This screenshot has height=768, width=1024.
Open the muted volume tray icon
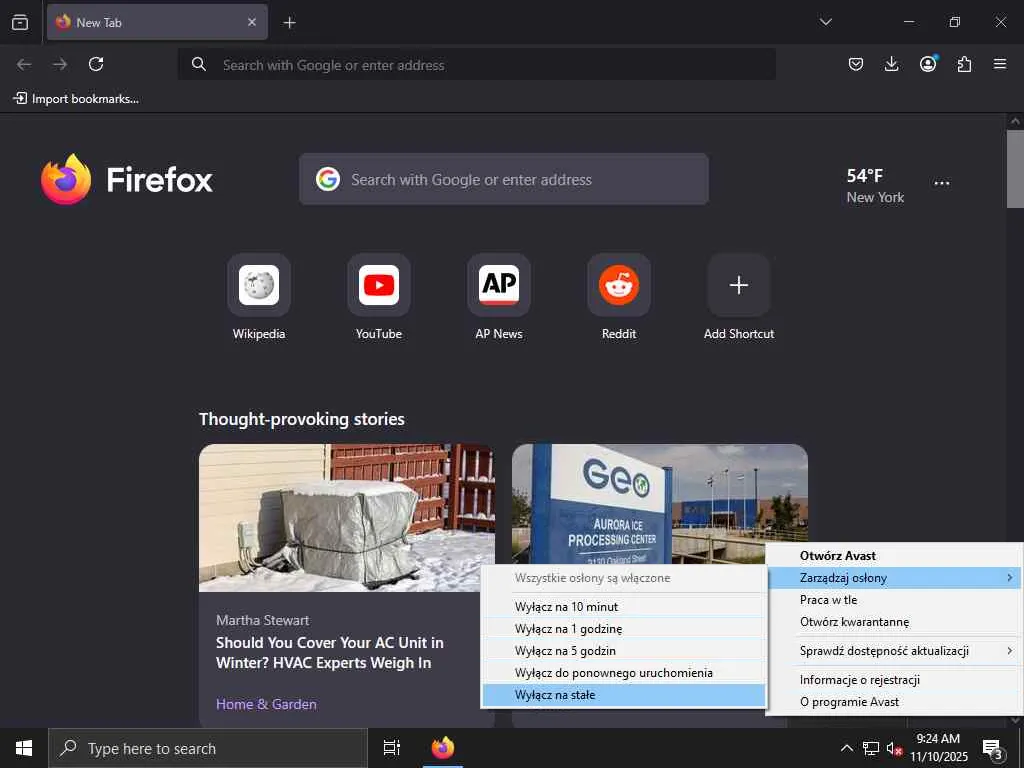coord(894,748)
